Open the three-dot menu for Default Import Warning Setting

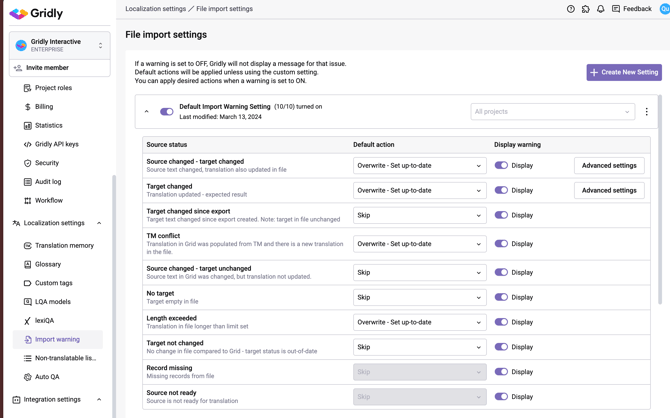tap(646, 112)
